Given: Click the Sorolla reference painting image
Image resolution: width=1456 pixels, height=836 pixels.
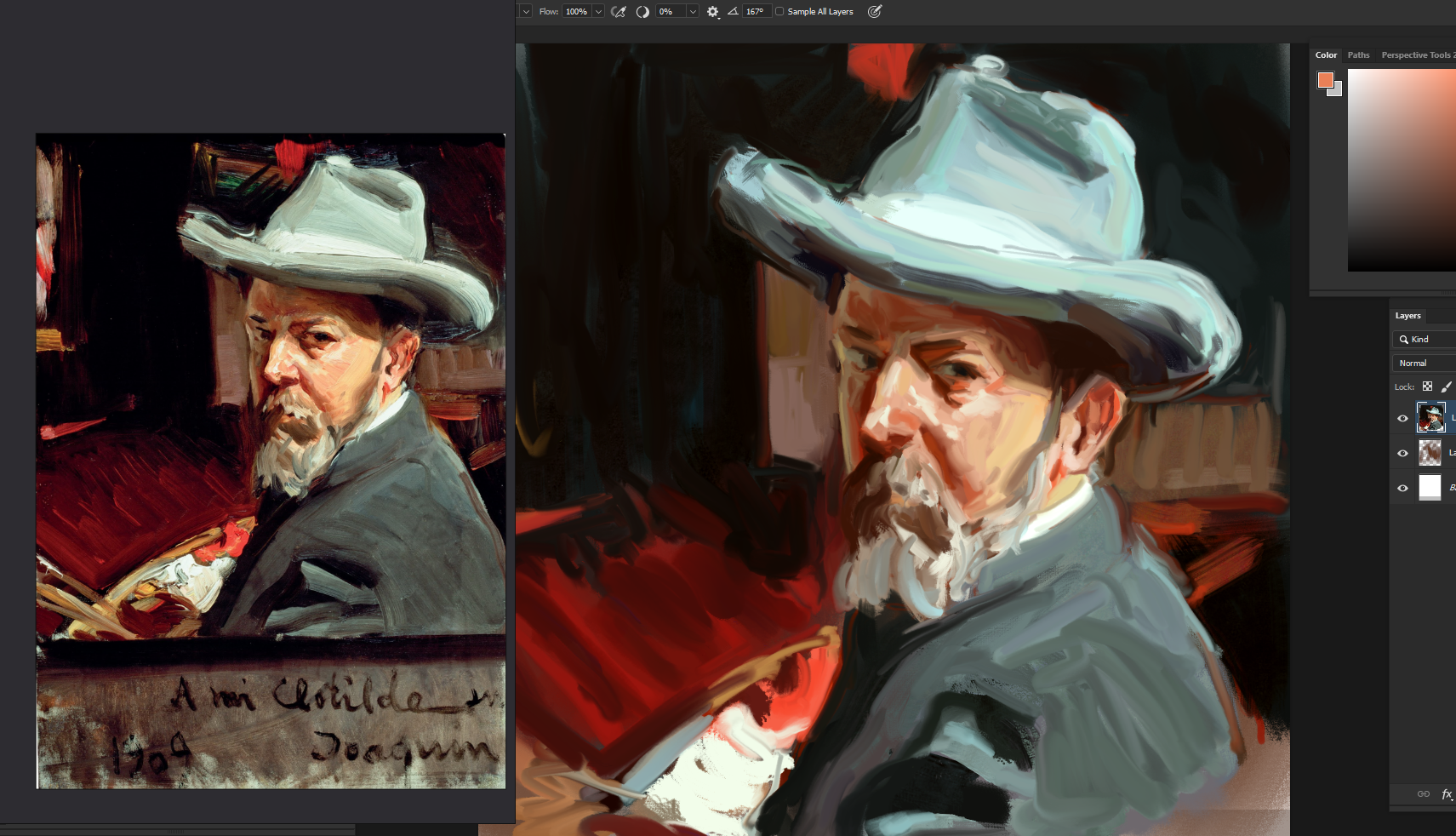Looking at the screenshot, I should pyautogui.click(x=271, y=461).
